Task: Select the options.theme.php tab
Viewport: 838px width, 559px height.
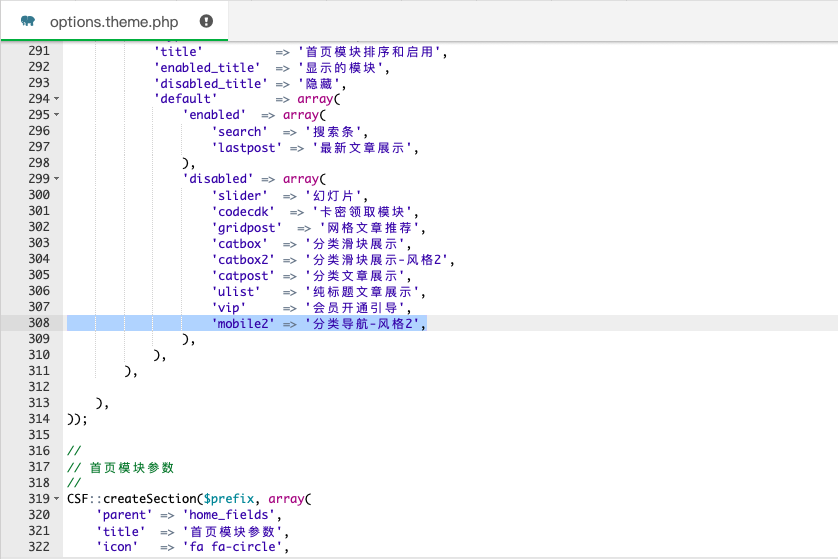Action: (x=113, y=21)
